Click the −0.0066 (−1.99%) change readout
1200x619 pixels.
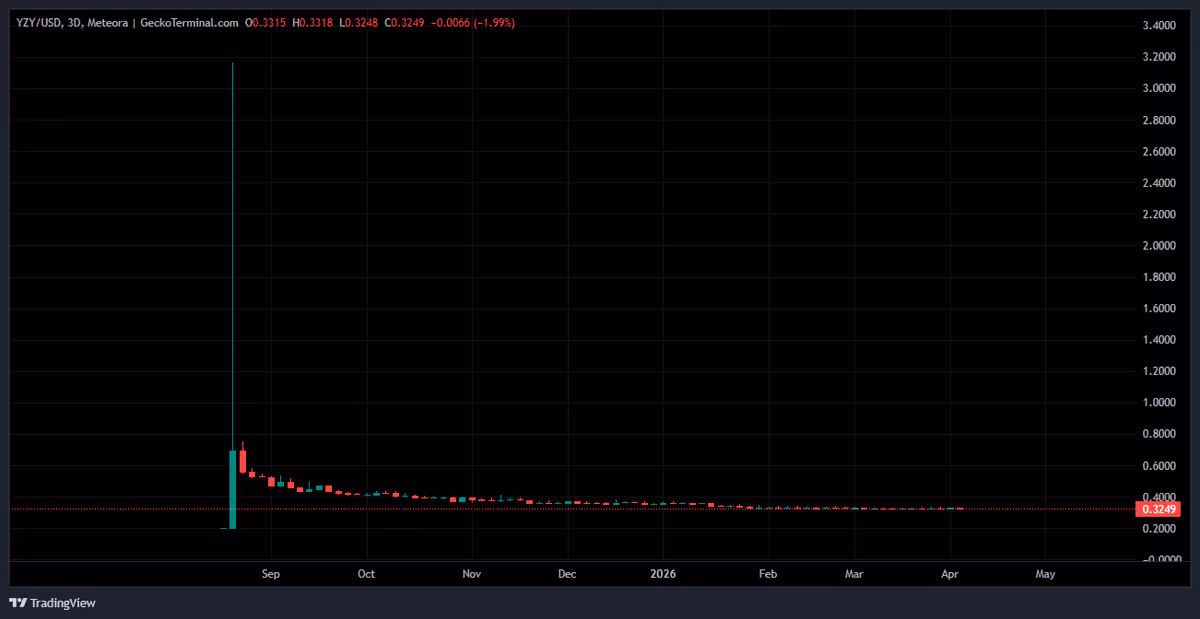click(x=473, y=22)
